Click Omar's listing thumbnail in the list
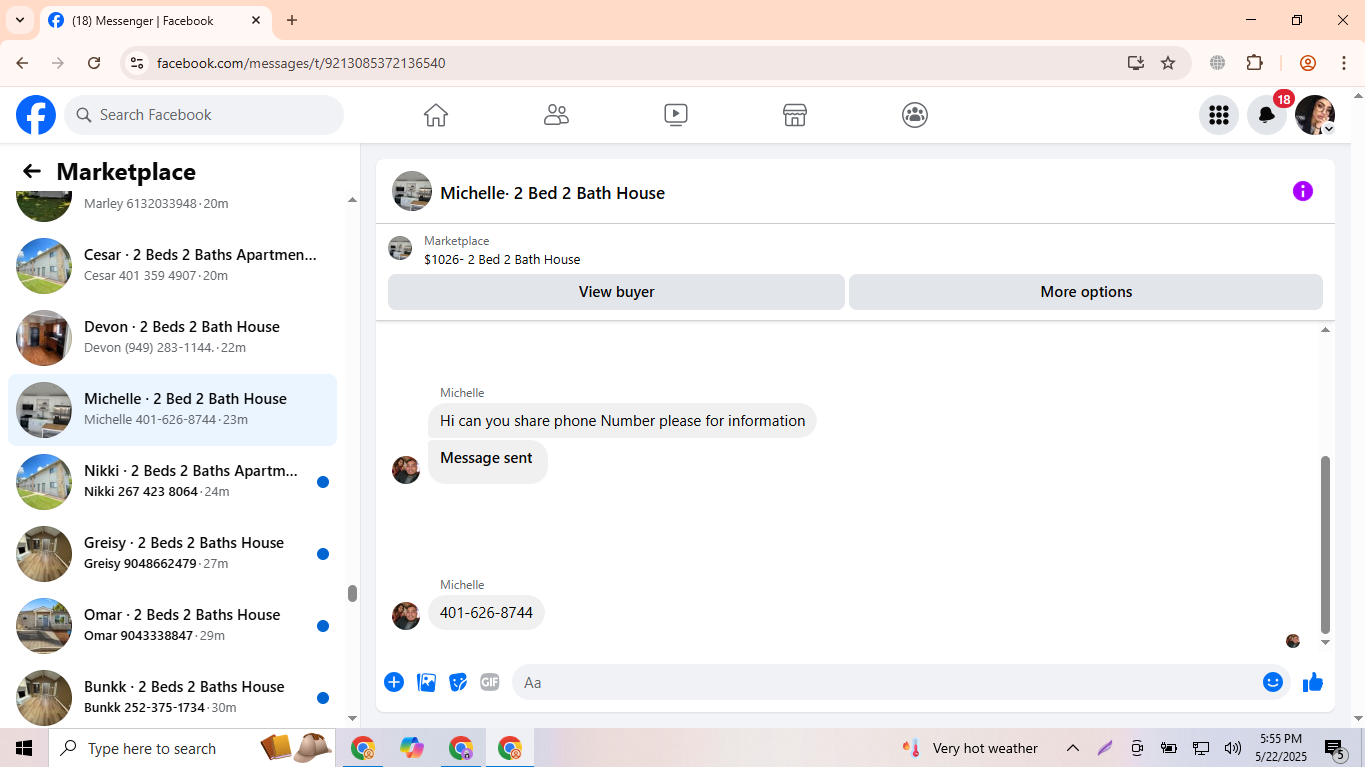 click(x=44, y=626)
